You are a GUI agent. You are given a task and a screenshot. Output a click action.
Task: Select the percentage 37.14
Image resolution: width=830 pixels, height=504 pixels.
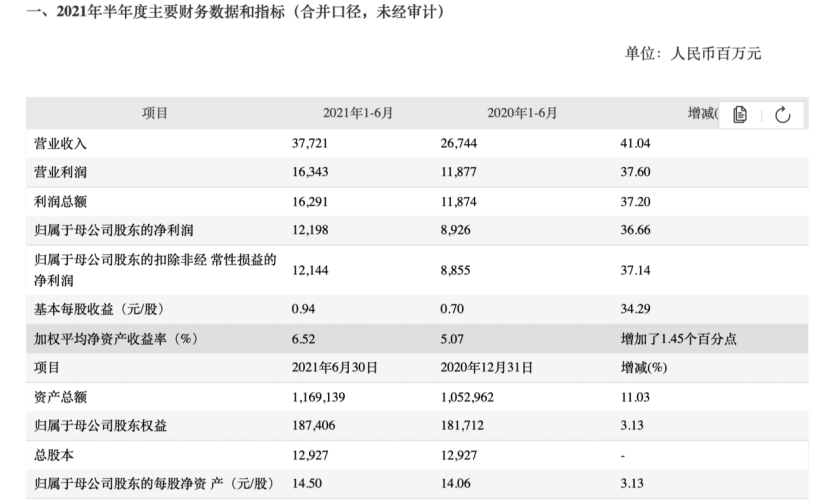click(635, 271)
